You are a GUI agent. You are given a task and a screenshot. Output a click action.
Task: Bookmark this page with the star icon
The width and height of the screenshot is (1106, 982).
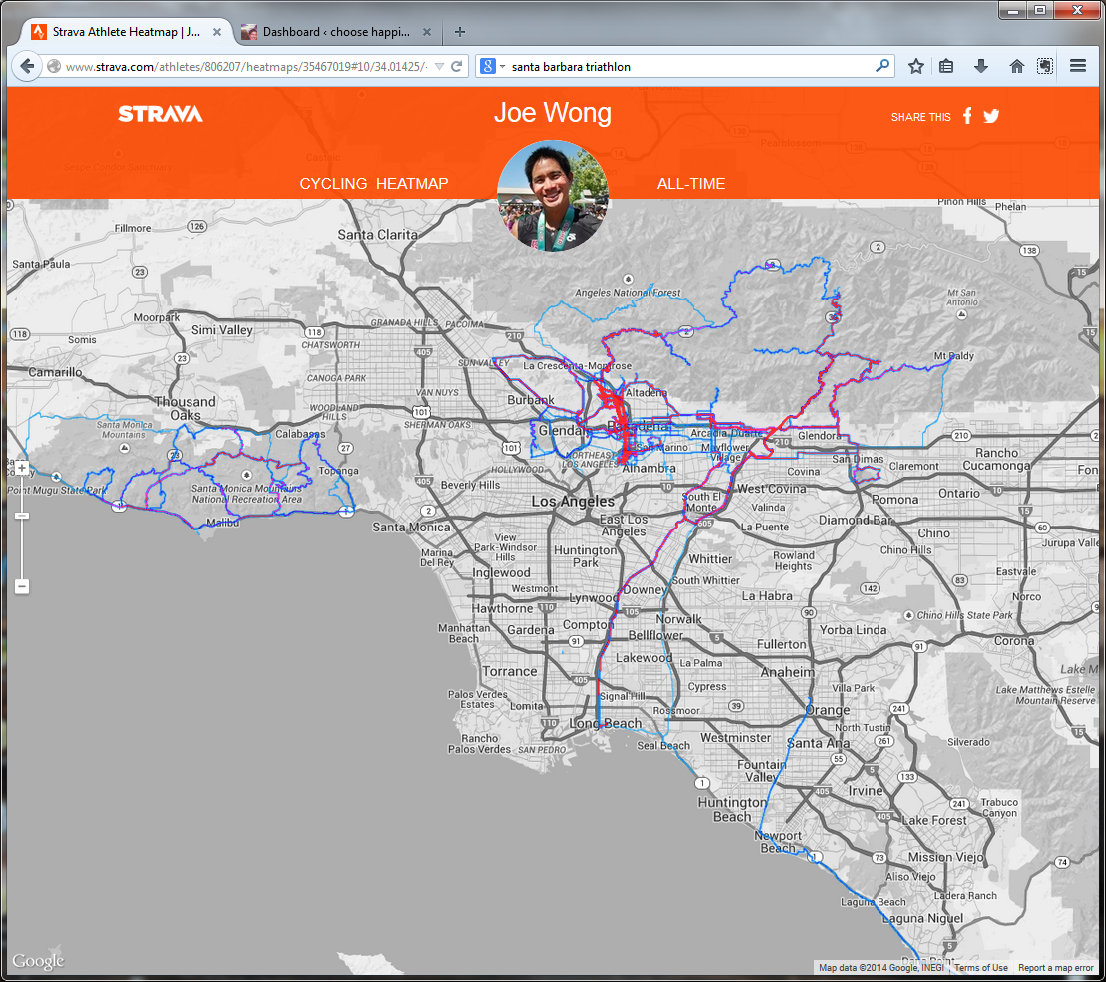tap(915, 67)
